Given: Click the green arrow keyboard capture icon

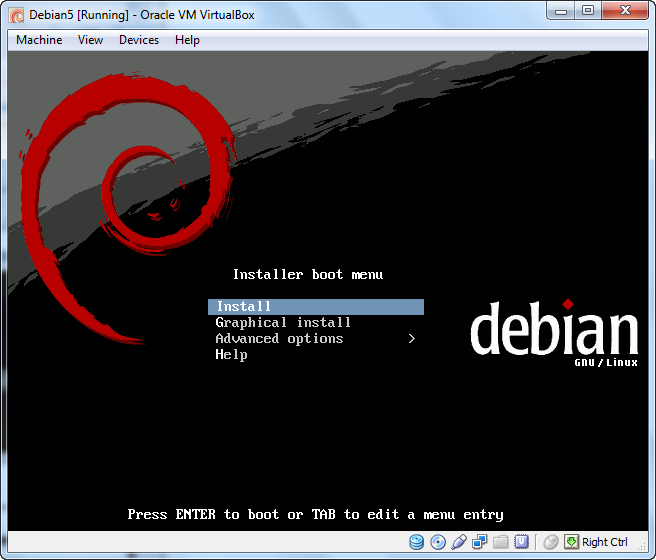Looking at the screenshot, I should (x=571, y=542).
